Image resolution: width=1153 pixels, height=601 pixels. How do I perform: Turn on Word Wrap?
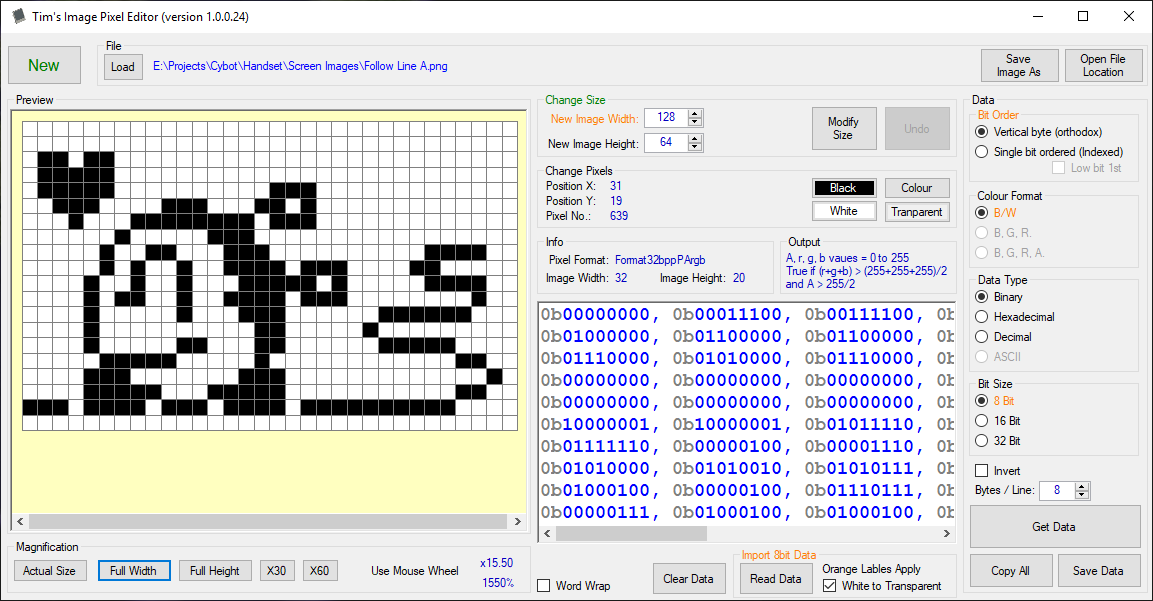545,585
